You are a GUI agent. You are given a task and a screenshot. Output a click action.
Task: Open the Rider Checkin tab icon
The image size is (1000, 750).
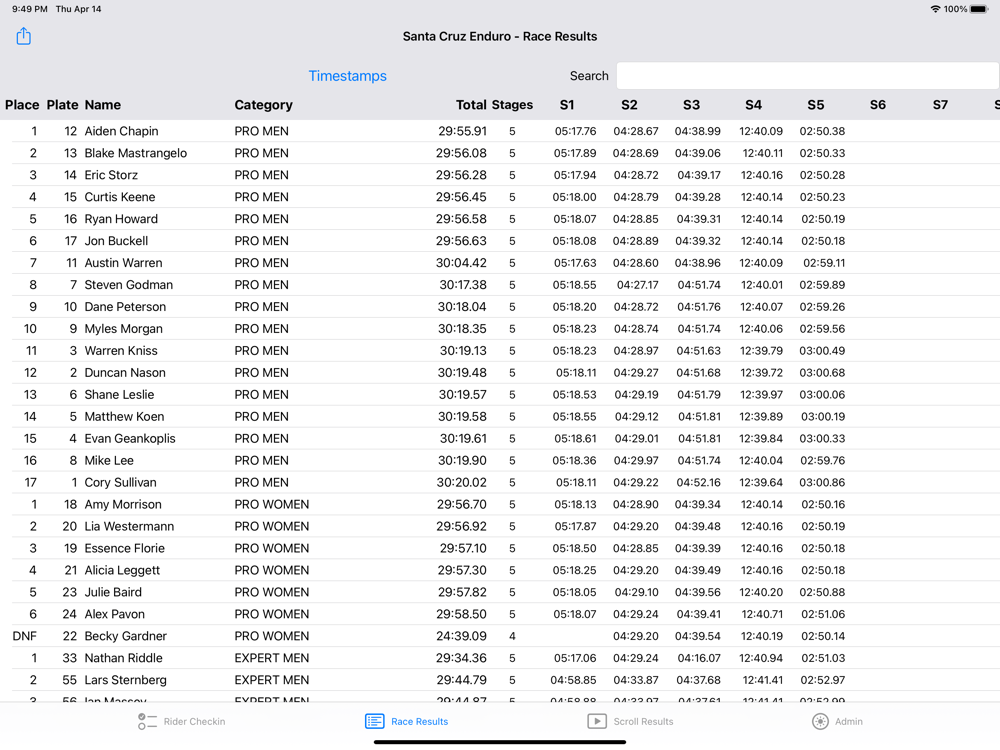click(x=147, y=721)
